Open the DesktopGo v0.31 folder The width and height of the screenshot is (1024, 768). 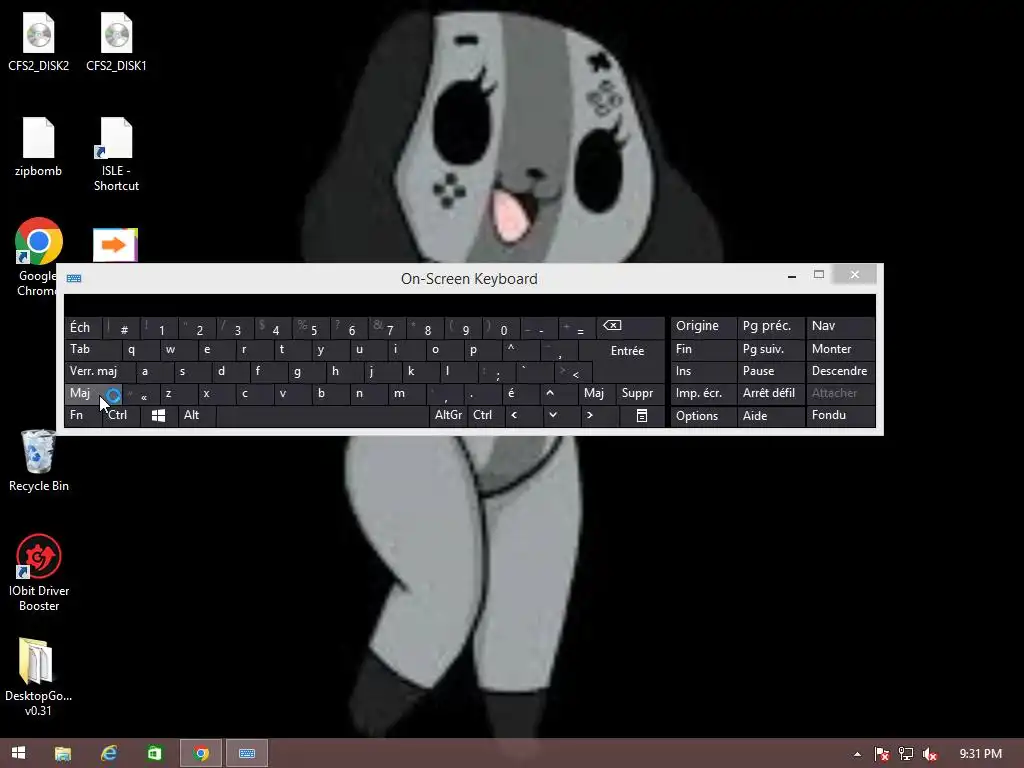pyautogui.click(x=39, y=677)
